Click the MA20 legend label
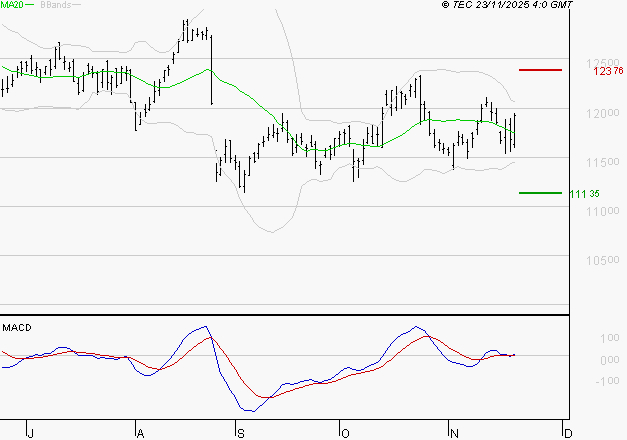The image size is (627, 440). pos(12,6)
